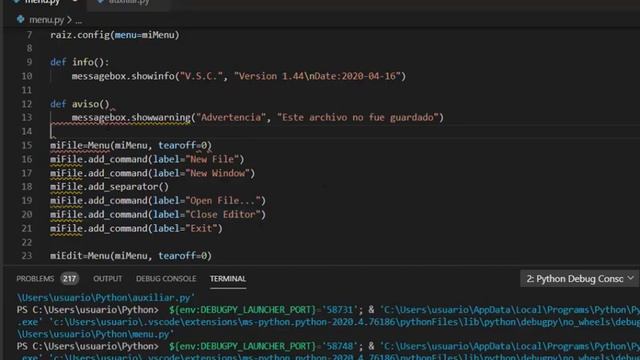Click the add_command label "Open File..." line
Image resolution: width=640 pixels, height=360 pixels.
point(158,201)
